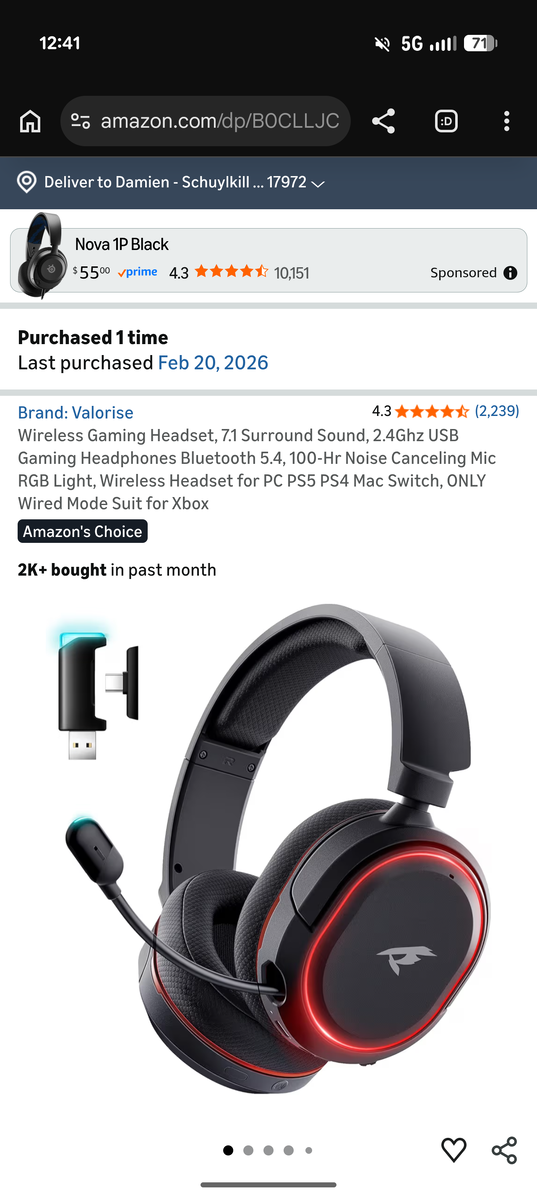537x1200 pixels.
Task: Select the fourth image carousel dot
Action: tap(288, 1151)
